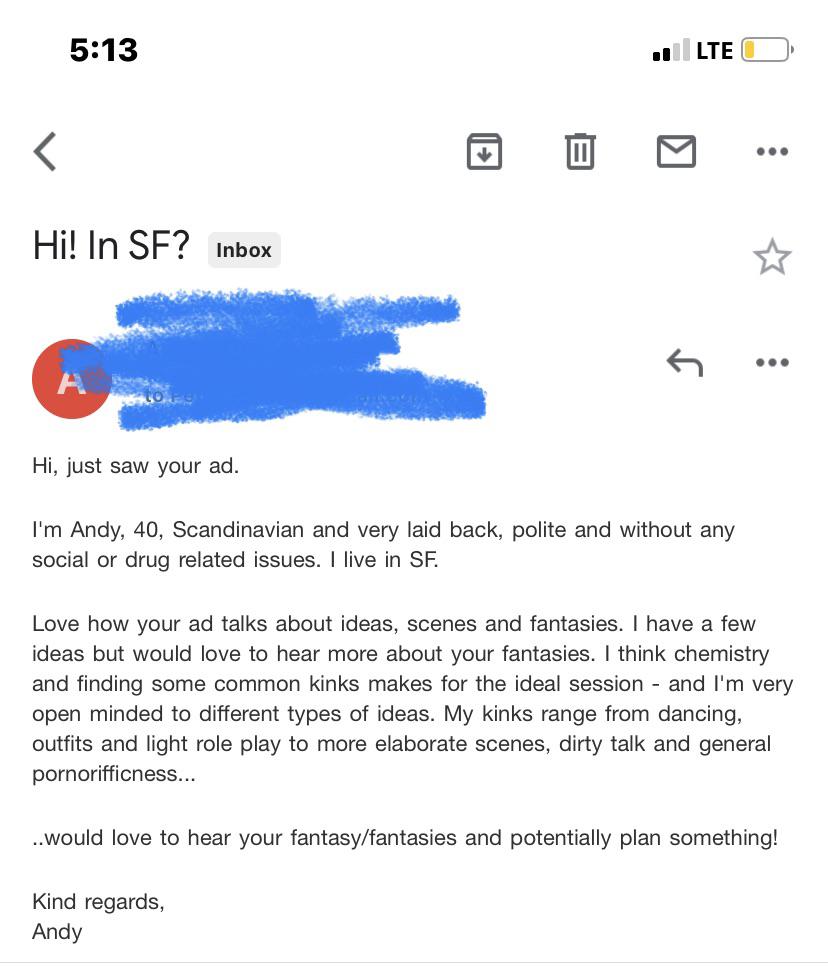Tap the blue scribble covering sender info
The image size is (828, 974).
click(290, 360)
